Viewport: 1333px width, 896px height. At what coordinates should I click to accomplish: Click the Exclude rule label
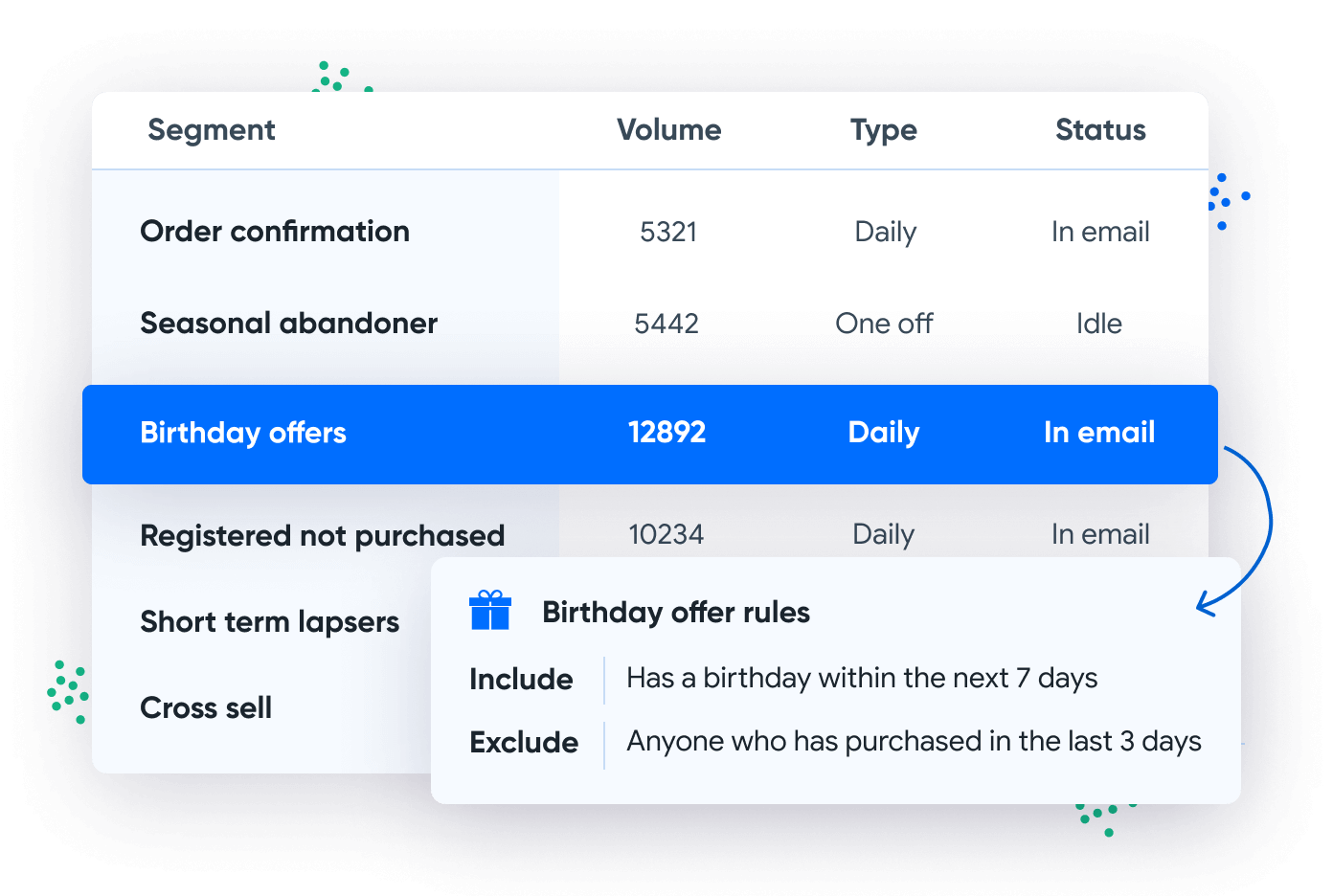click(x=524, y=743)
